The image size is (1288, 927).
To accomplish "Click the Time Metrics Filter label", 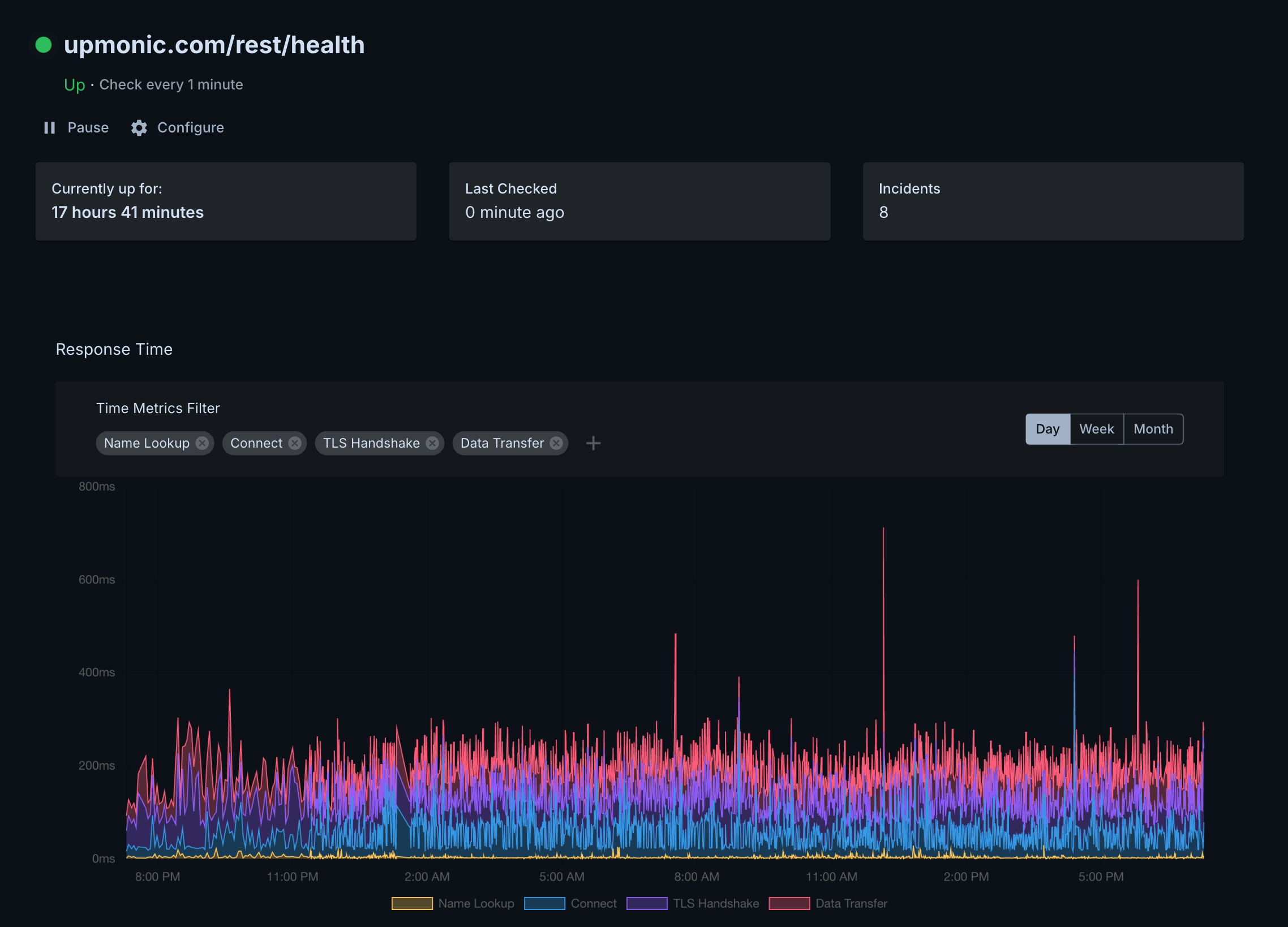I will click(x=158, y=409).
